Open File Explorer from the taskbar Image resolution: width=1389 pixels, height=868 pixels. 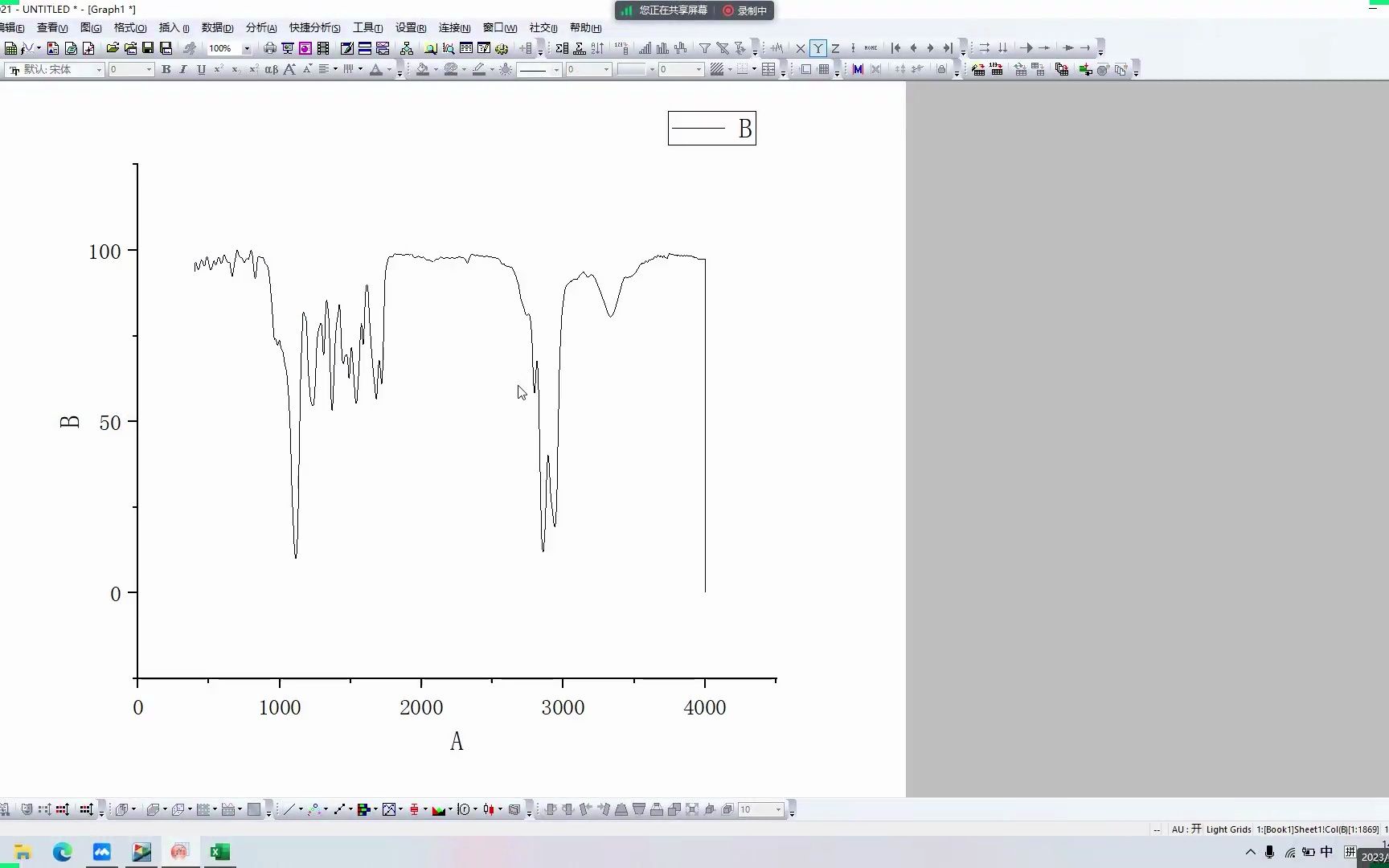[x=23, y=852]
